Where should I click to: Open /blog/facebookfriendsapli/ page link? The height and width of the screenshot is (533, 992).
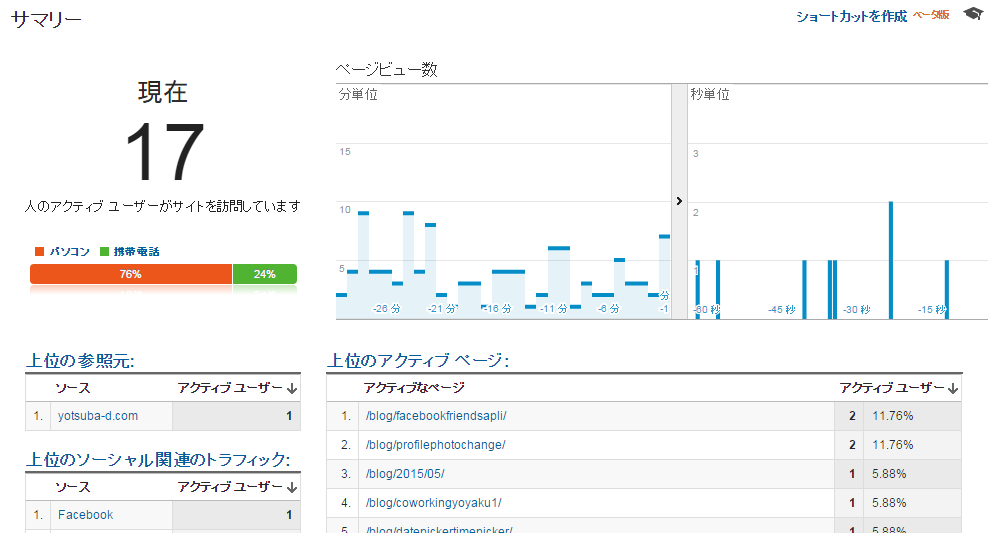tap(436, 416)
